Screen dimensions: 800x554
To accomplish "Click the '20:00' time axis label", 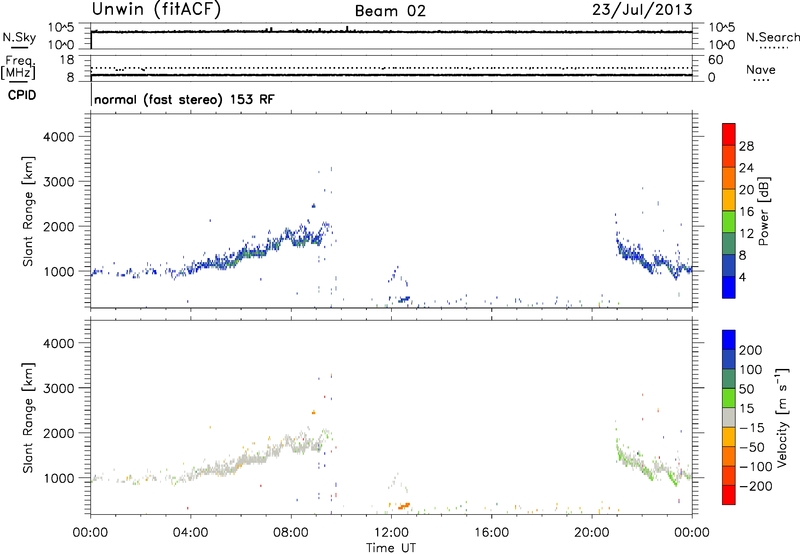I will (x=592, y=533).
